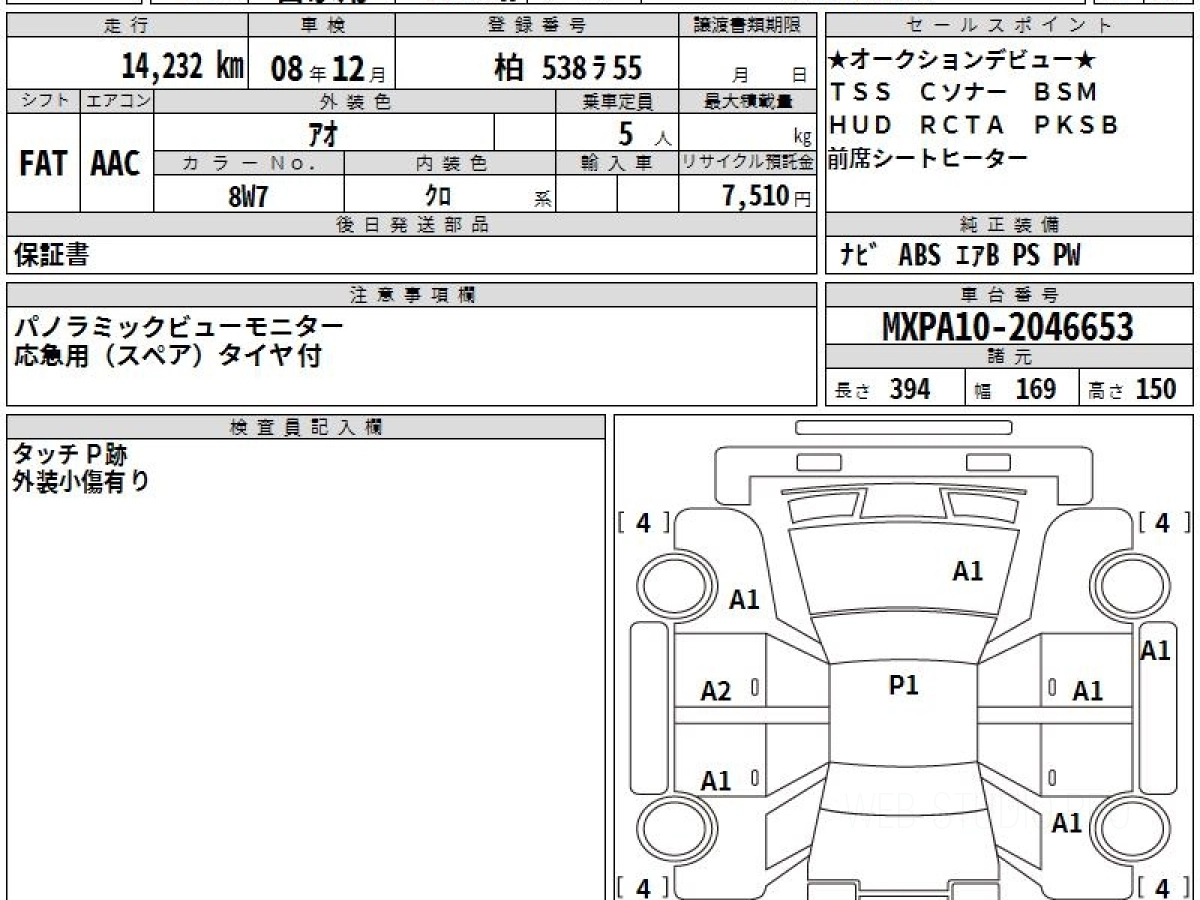Select the 内装色 header
Image resolution: width=1200 pixels, height=900 pixels.
tap(450, 163)
